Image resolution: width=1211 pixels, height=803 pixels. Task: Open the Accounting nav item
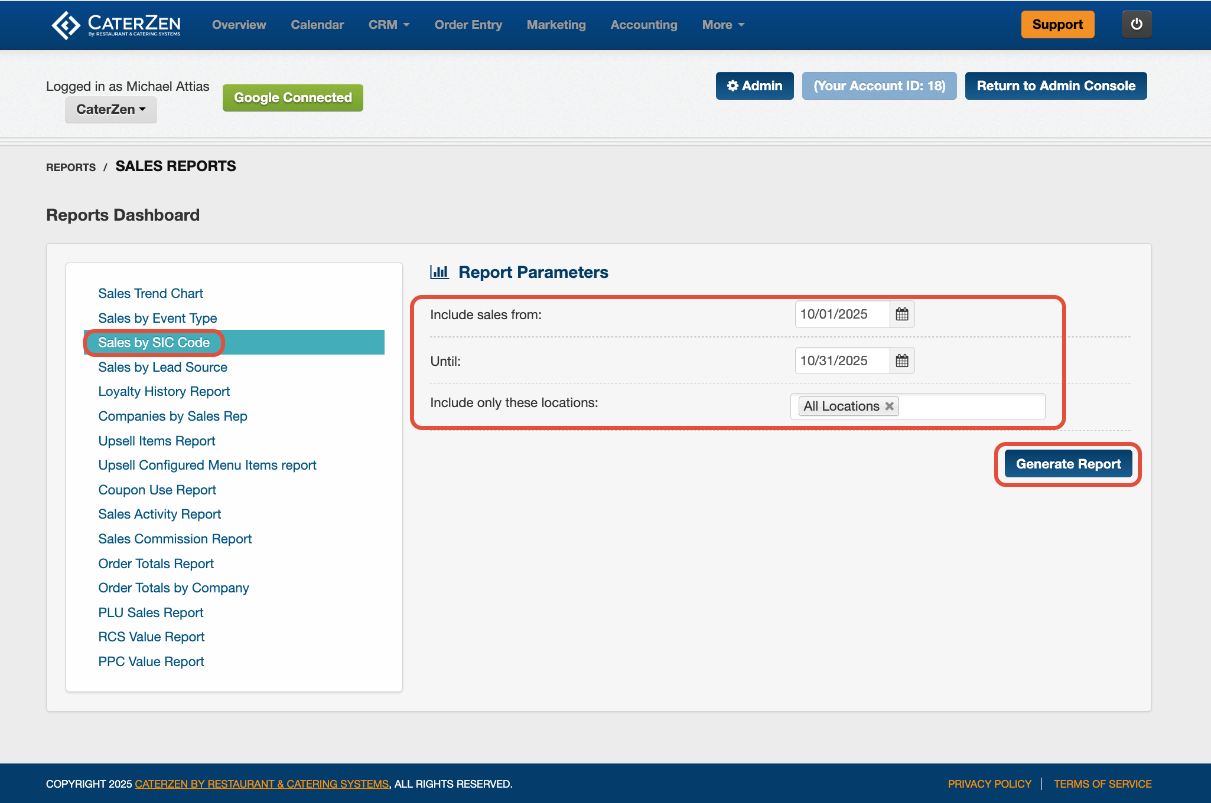coord(644,25)
